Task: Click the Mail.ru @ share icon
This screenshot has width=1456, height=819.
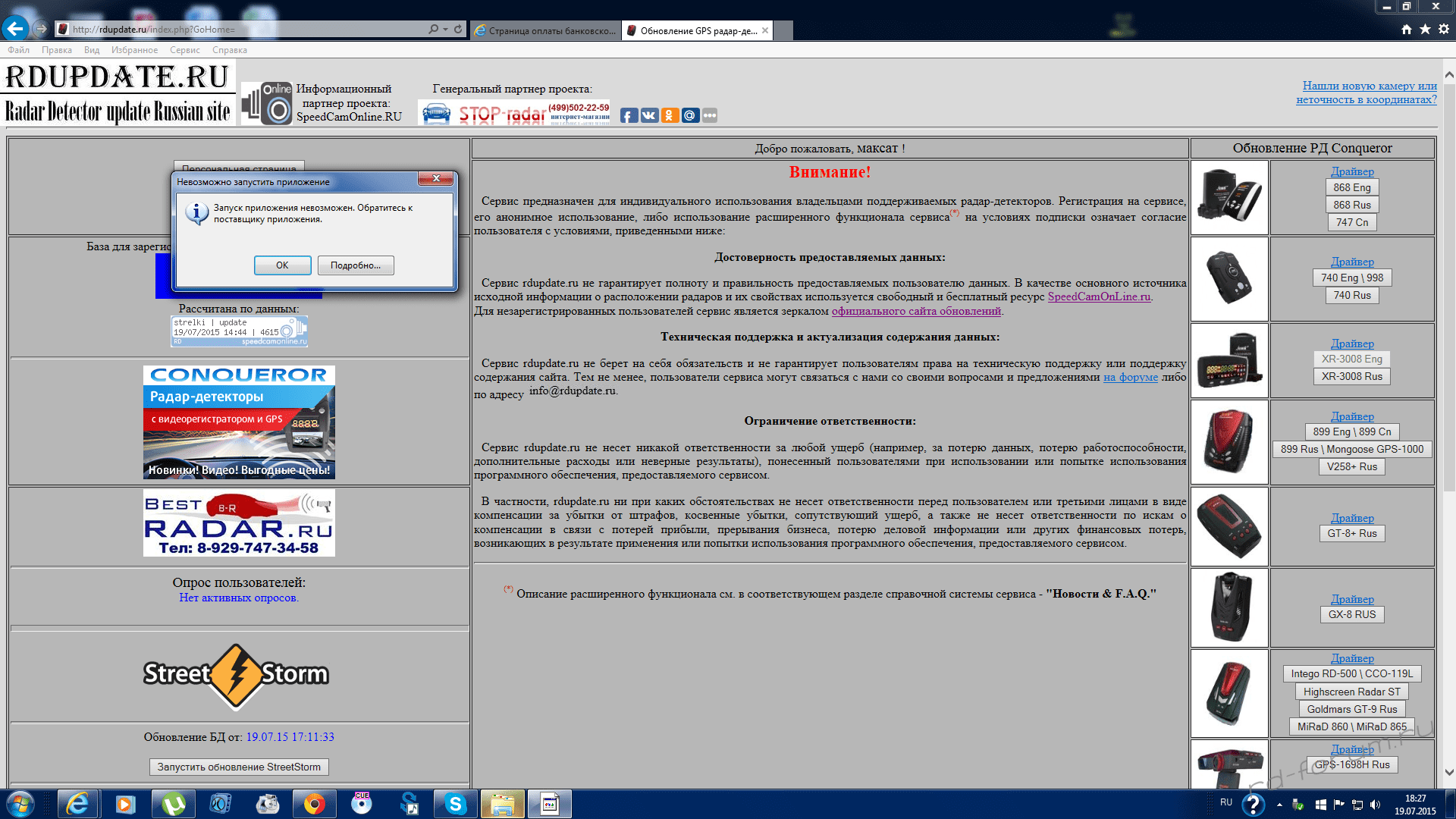Action: 689,115
